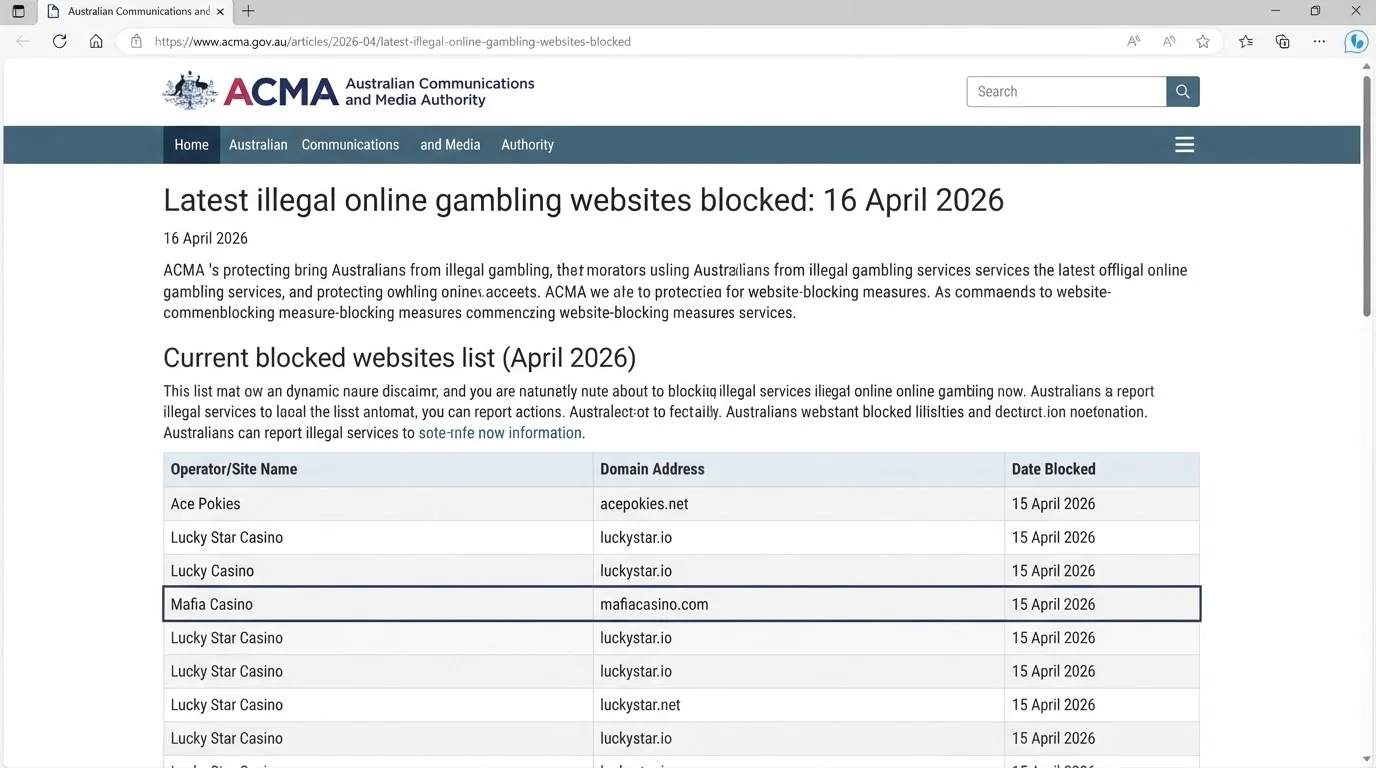Open the Copilot sidebar icon
The height and width of the screenshot is (768, 1376).
pos(1356,41)
